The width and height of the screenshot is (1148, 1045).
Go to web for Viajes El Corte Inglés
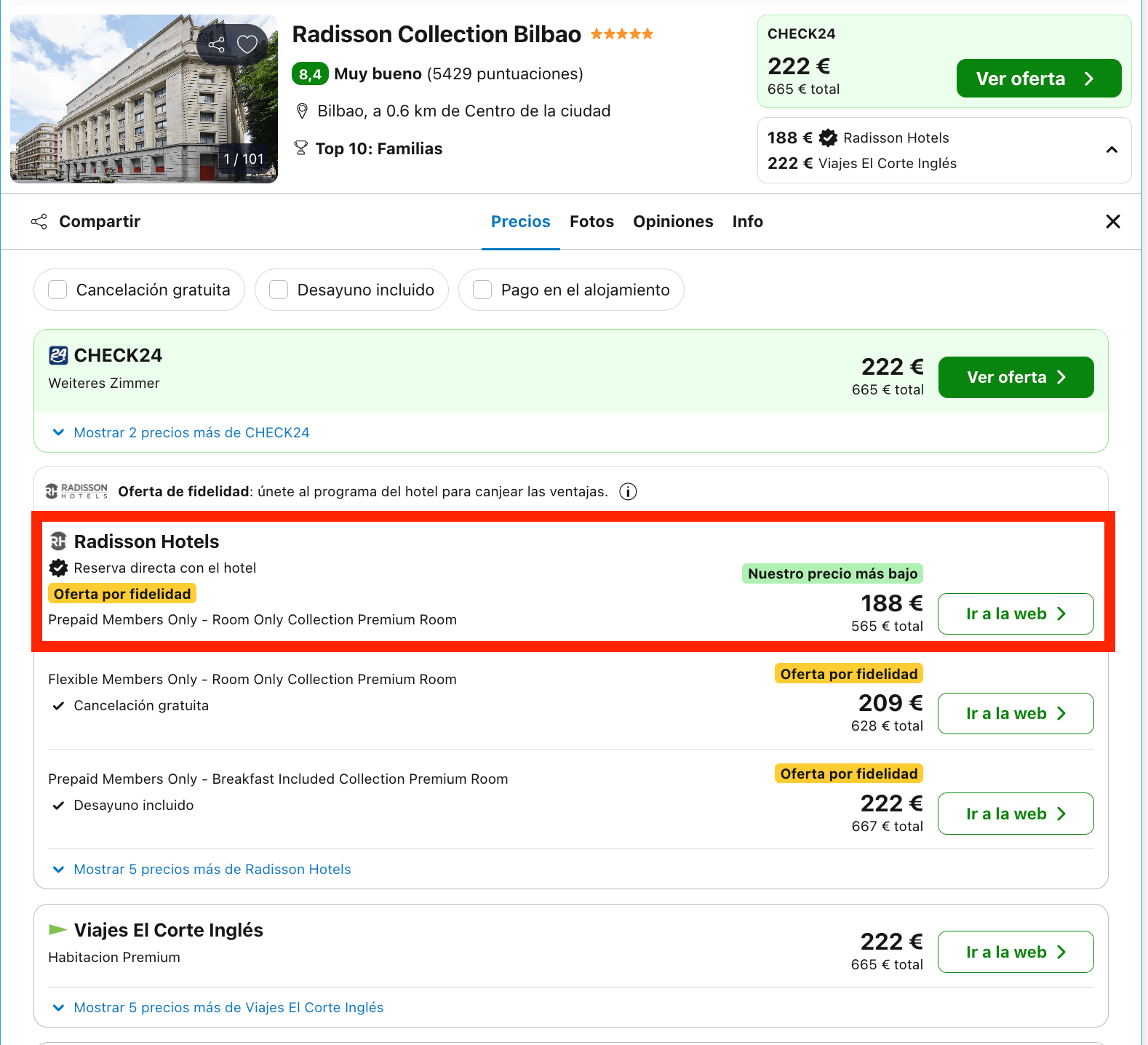[x=1016, y=952]
